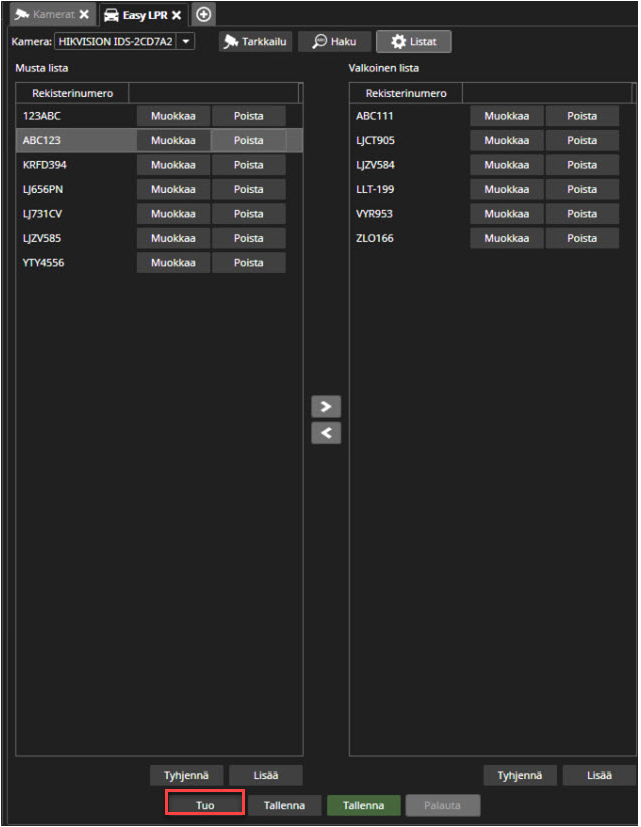Expand the Kamera dropdown list
This screenshot has height=827, width=641.
tap(186, 42)
